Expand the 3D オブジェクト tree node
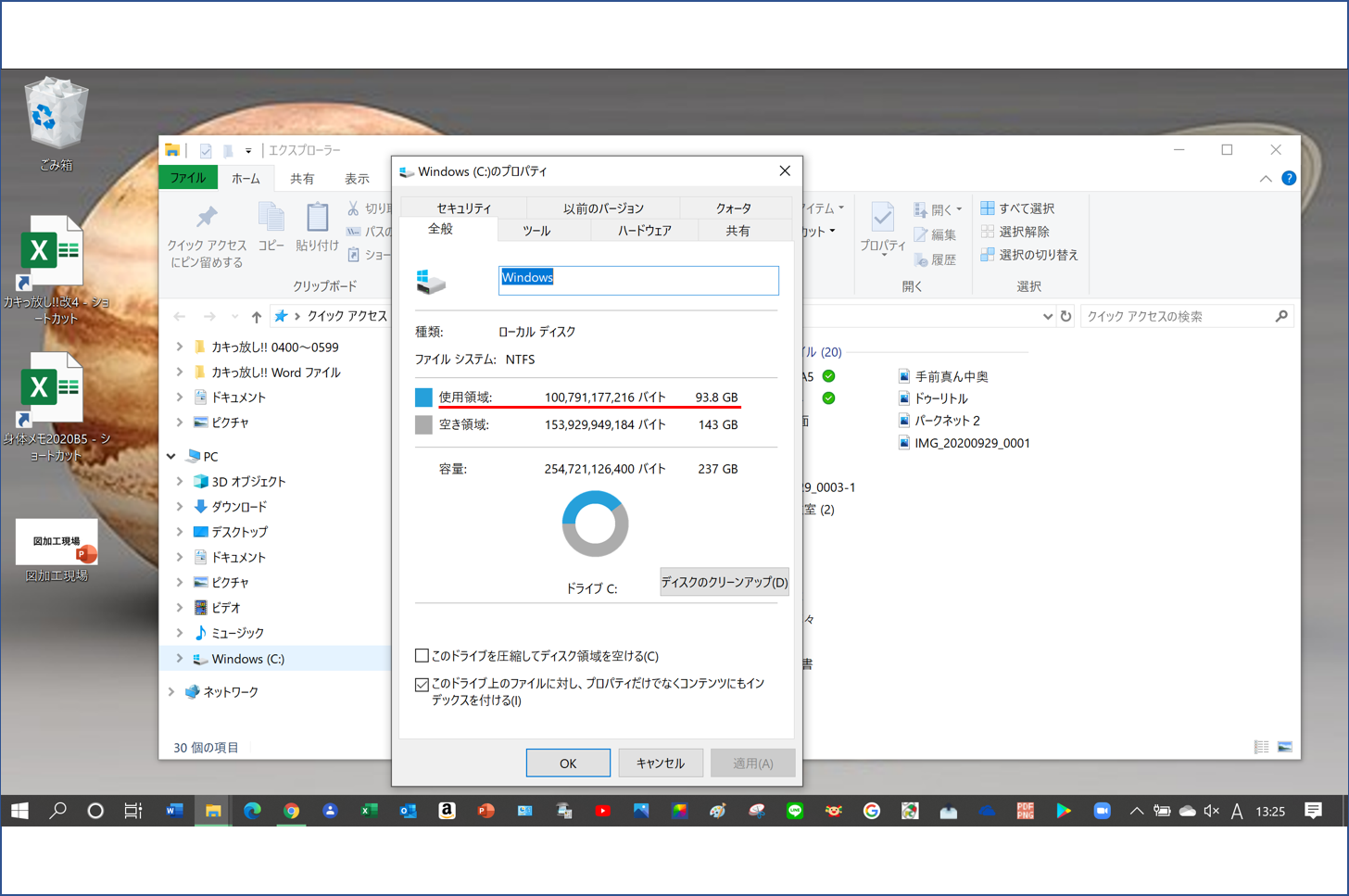Screen dimensions: 1349x896 [180, 482]
